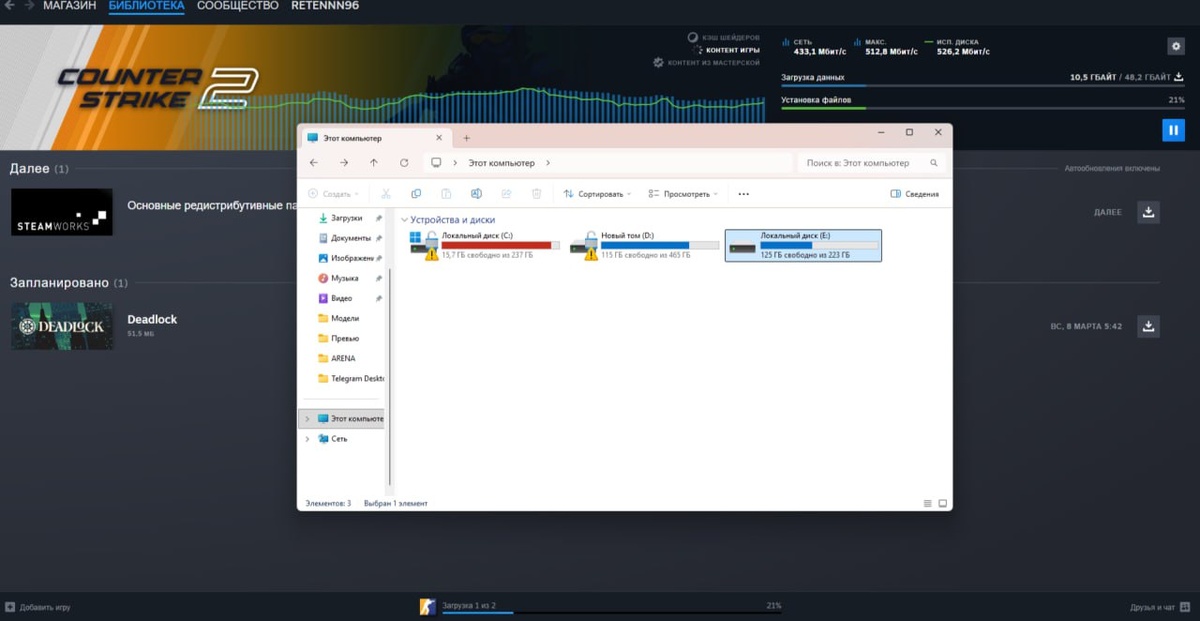Toggle КЭШ ШЕЙДЕРОВ graph legend
This screenshot has width=1200, height=621.
(723, 37)
